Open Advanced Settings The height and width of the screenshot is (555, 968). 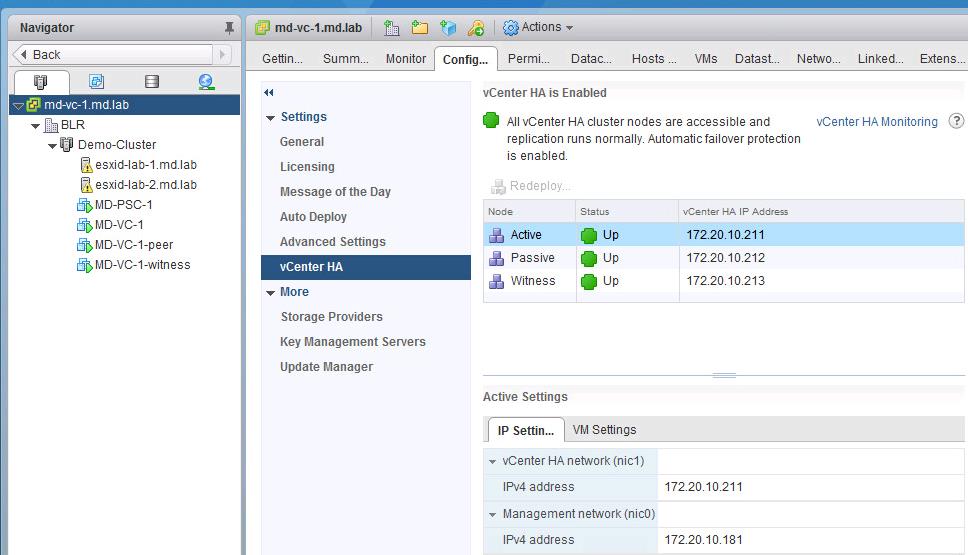333,241
